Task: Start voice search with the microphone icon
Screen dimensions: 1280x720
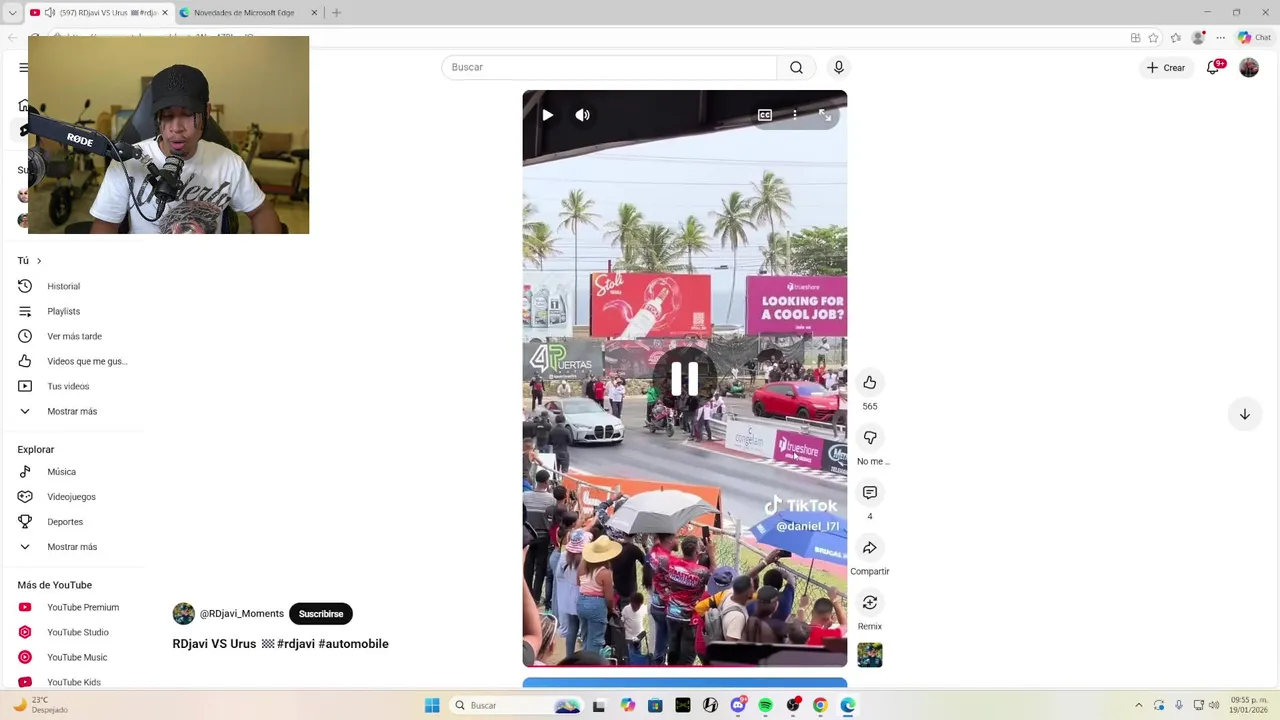Action: point(839,67)
